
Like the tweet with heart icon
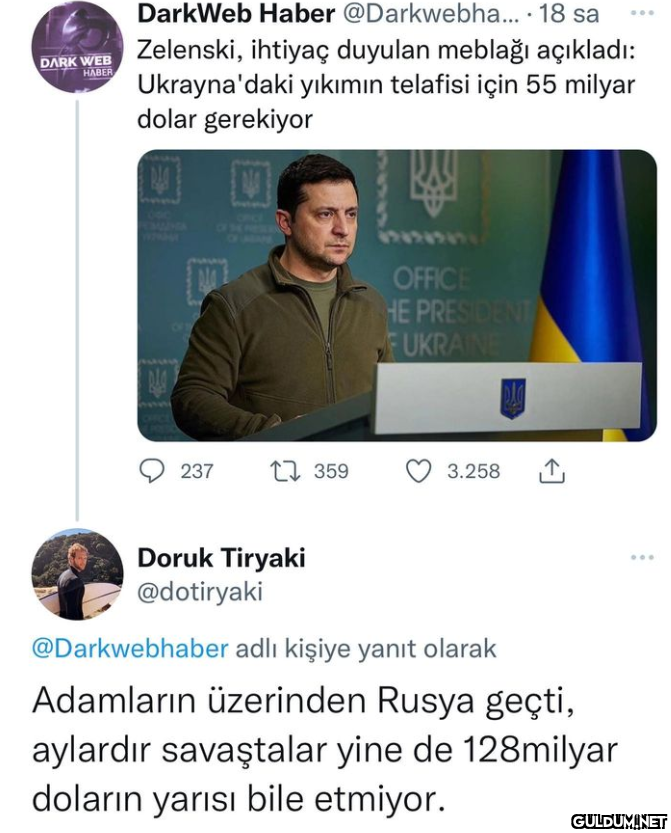[x=417, y=470]
